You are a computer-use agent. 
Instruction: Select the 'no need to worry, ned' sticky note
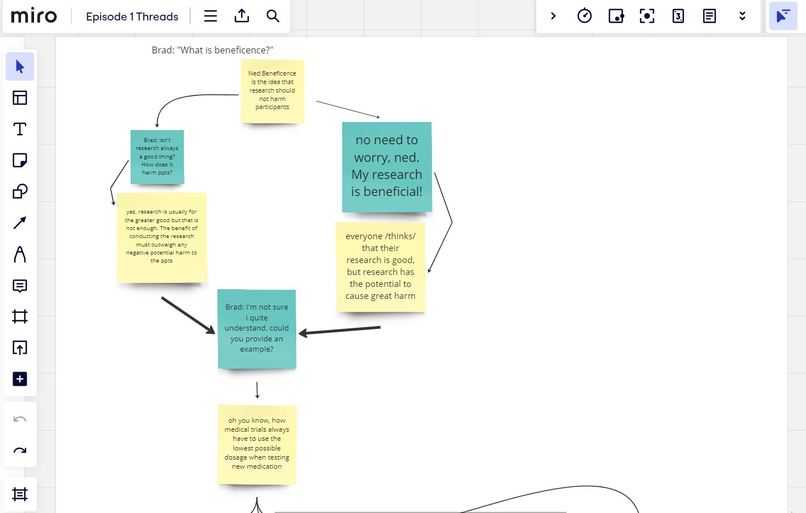click(387, 167)
